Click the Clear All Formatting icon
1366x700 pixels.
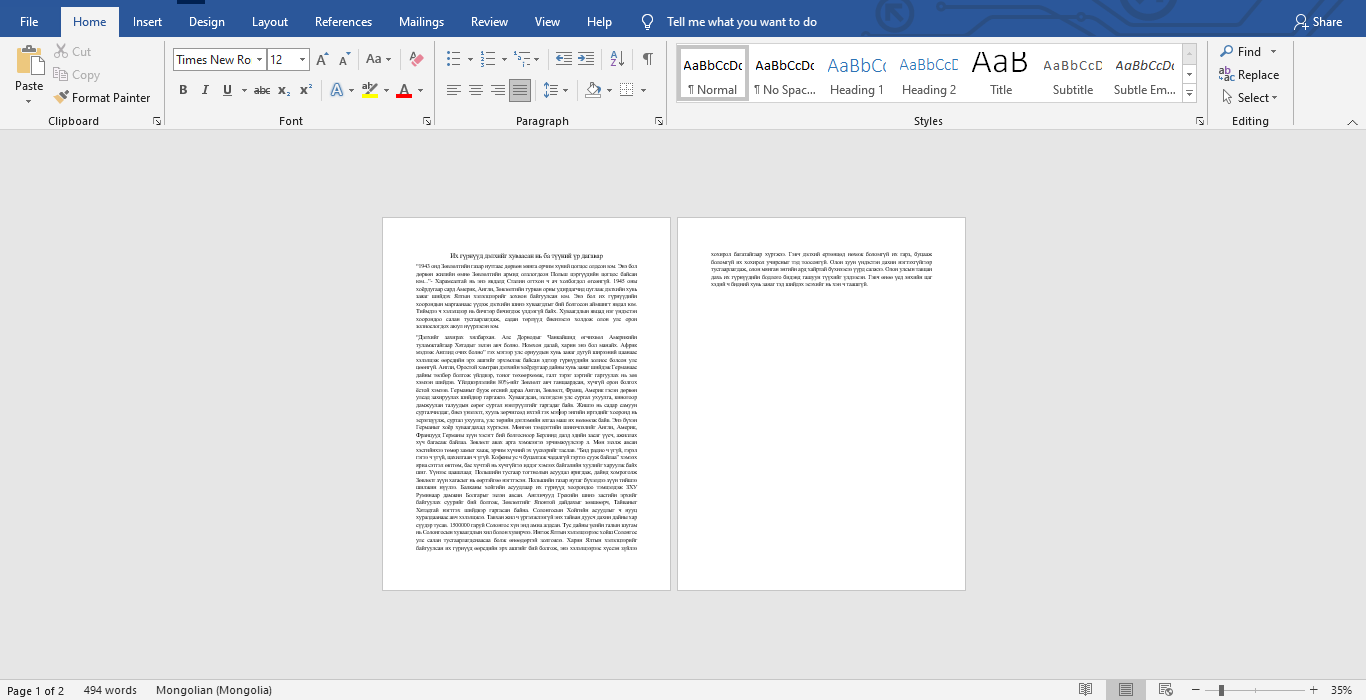point(417,60)
